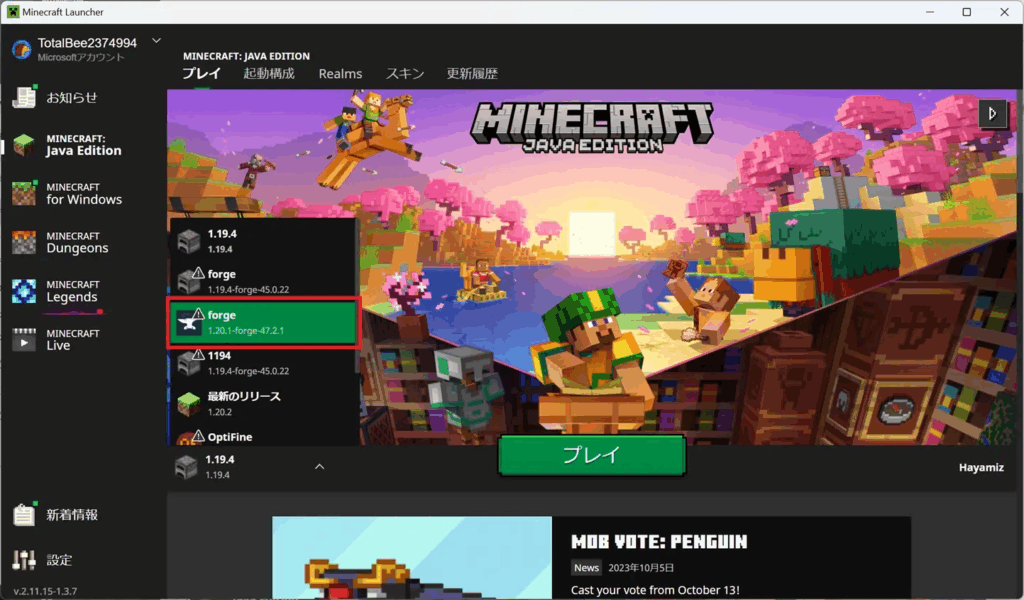Click the next banner arrow icon
This screenshot has height=600, width=1024.
tap(992, 113)
